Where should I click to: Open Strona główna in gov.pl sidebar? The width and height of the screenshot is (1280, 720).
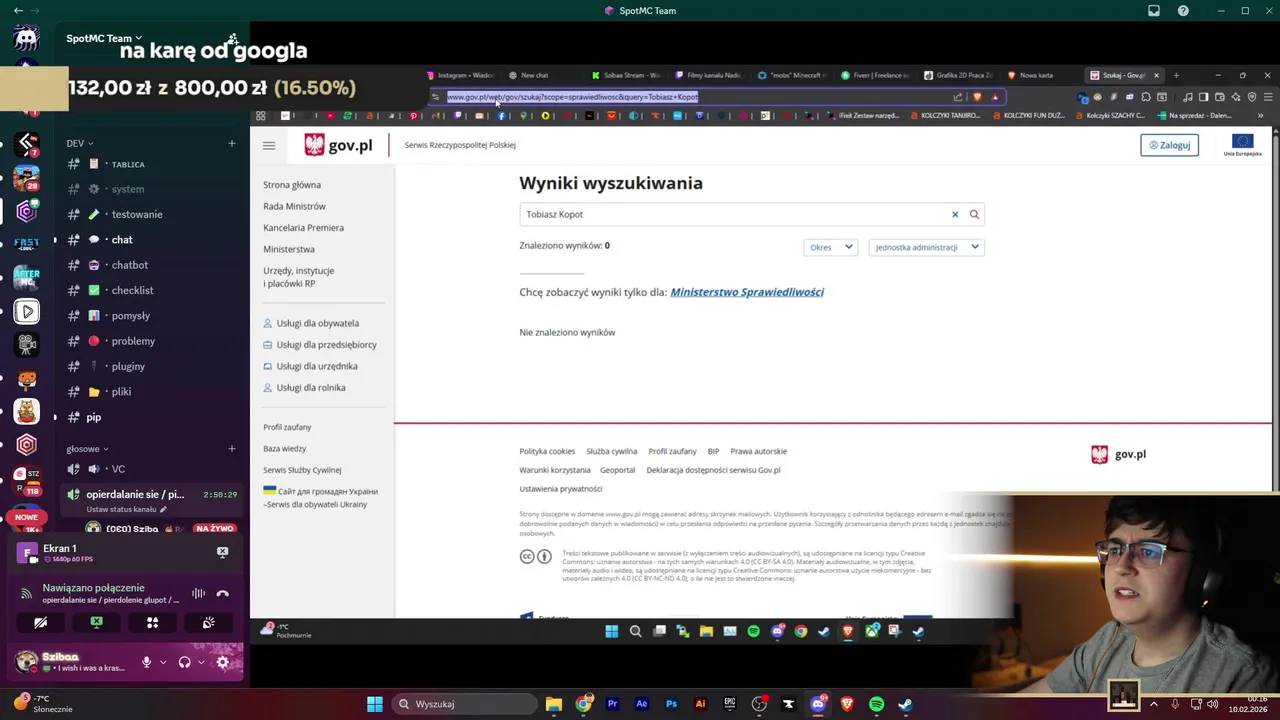[292, 185]
